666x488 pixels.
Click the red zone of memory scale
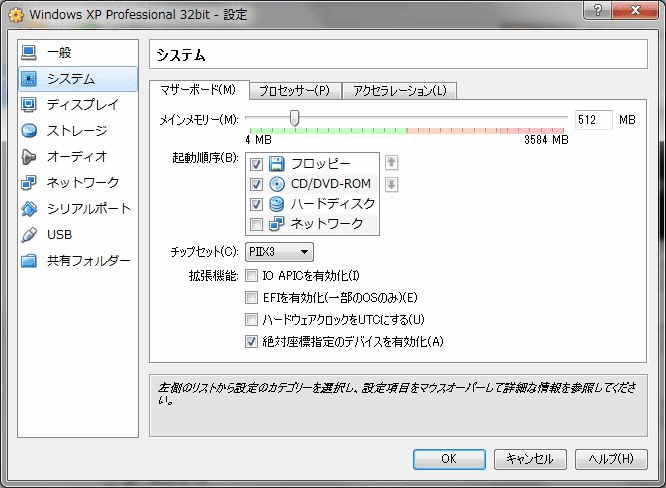pos(532,130)
